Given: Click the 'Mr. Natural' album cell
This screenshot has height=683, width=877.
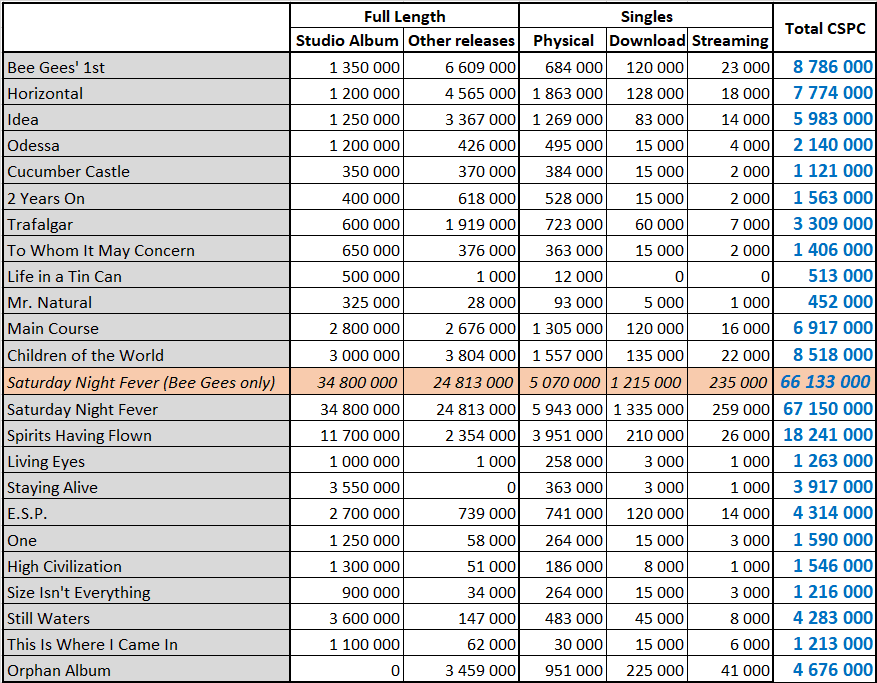Looking at the screenshot, I should pos(147,302).
